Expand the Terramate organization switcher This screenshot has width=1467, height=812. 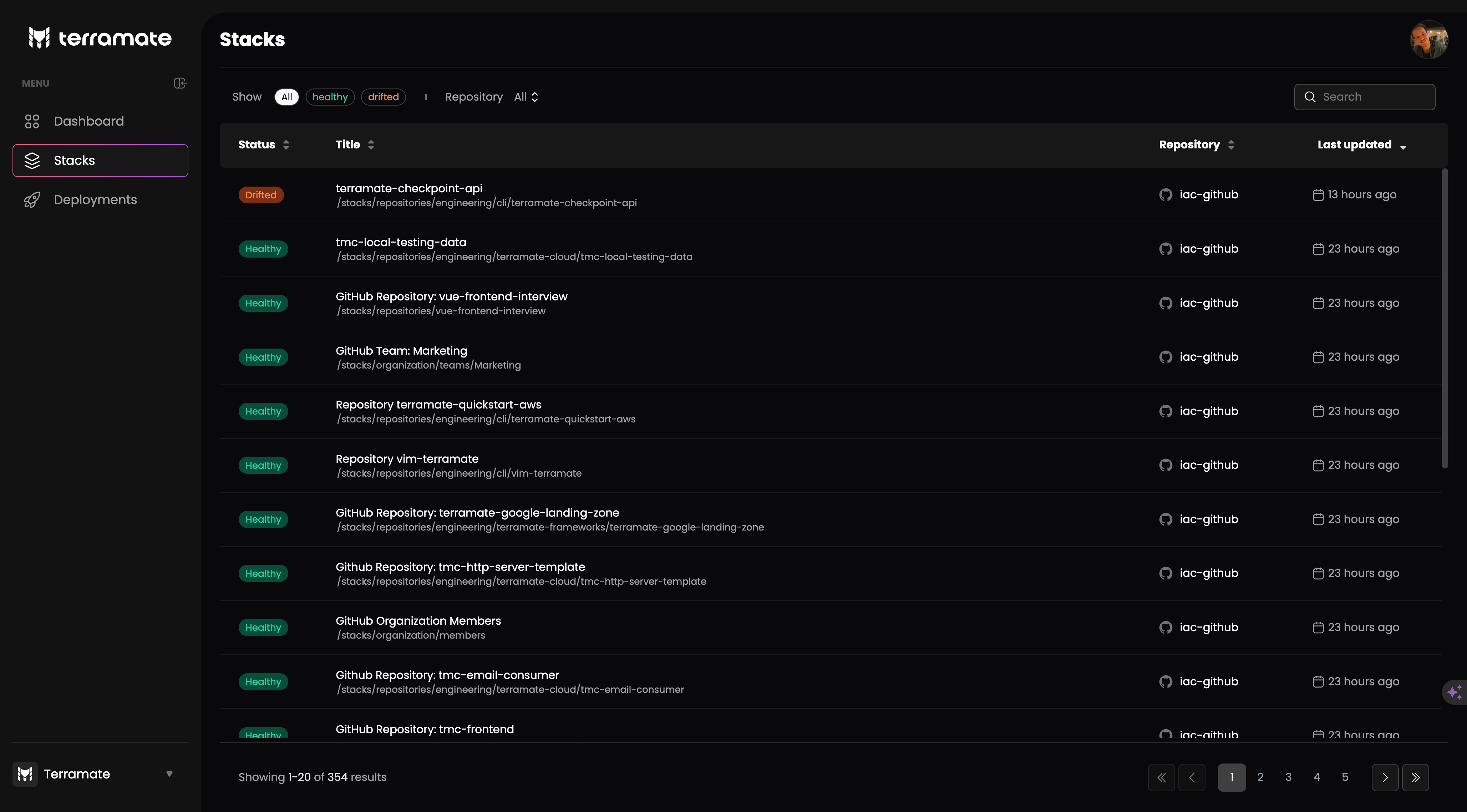tap(169, 774)
